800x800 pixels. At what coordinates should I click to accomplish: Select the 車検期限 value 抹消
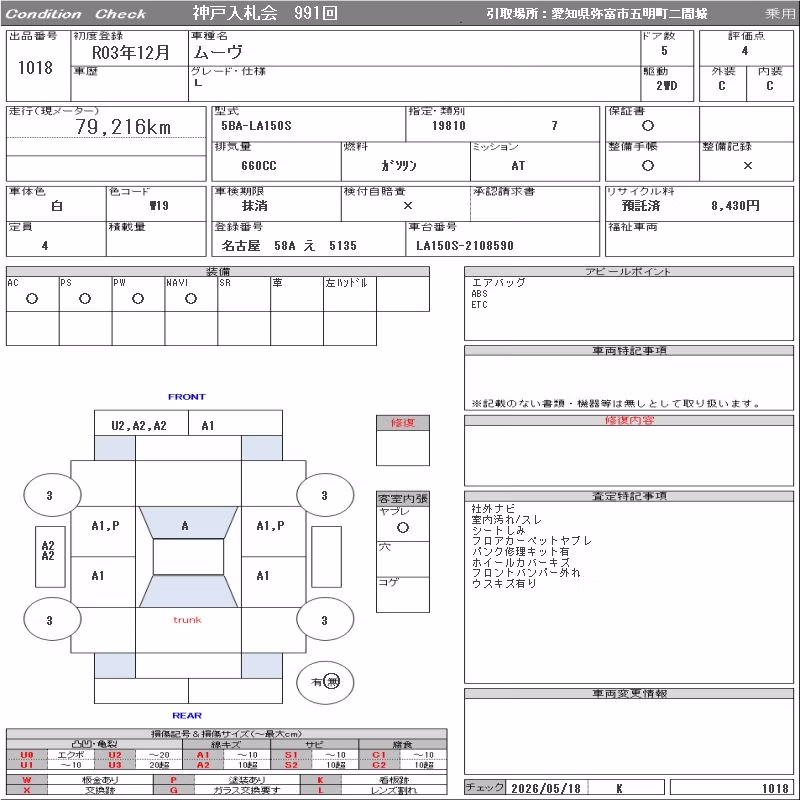point(254,206)
